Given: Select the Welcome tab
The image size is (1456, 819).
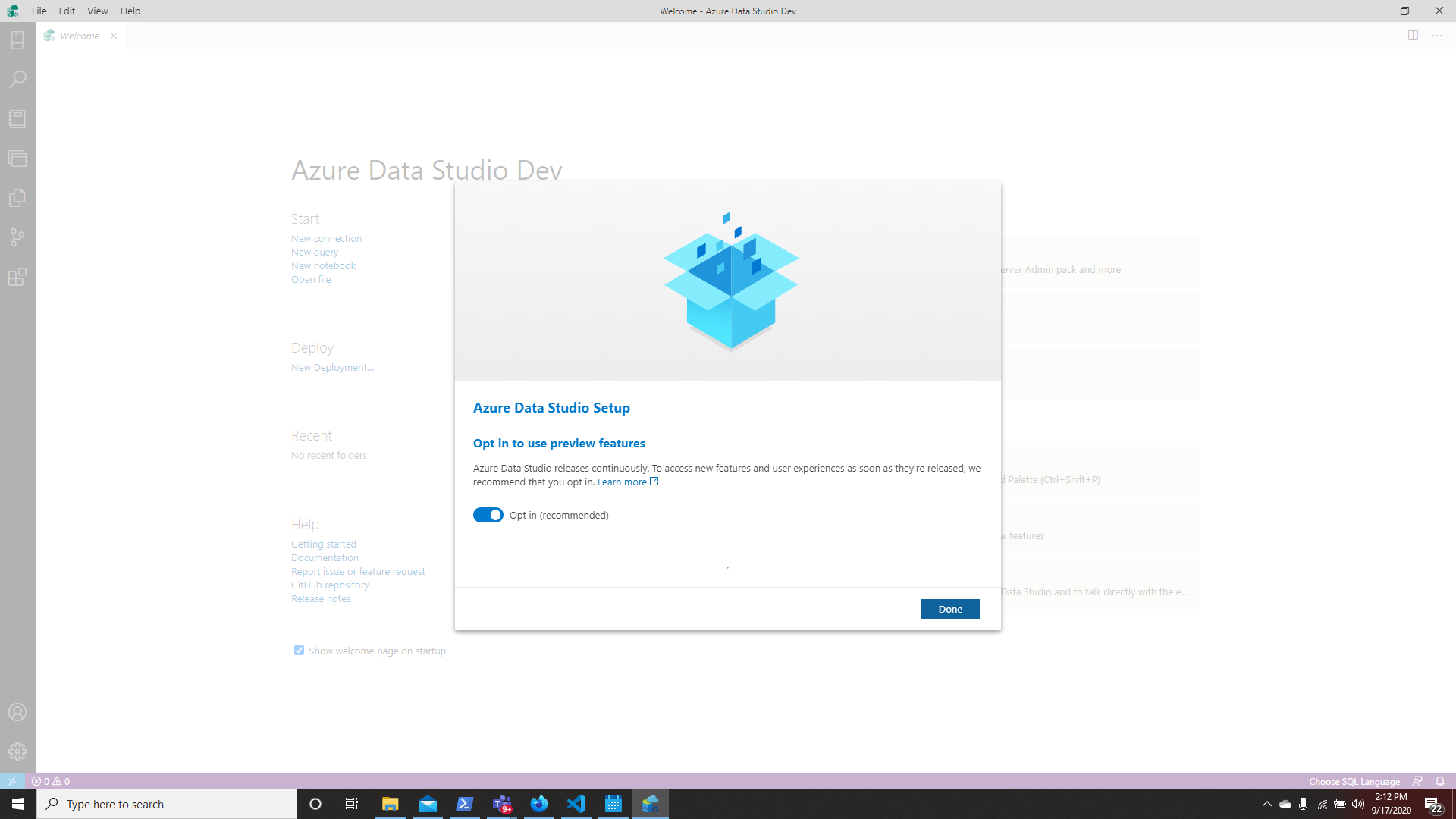Looking at the screenshot, I should pyautogui.click(x=79, y=36).
